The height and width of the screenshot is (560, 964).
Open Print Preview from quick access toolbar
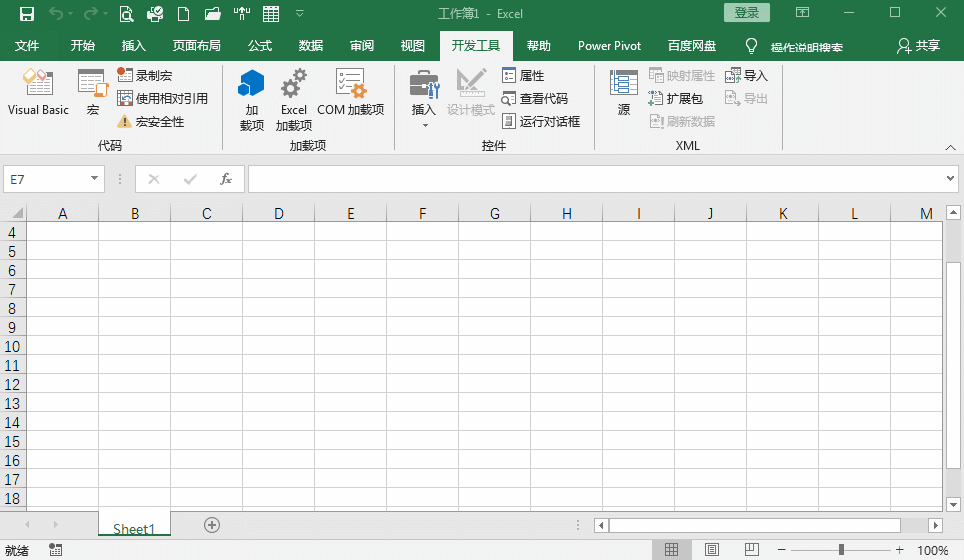(126, 14)
